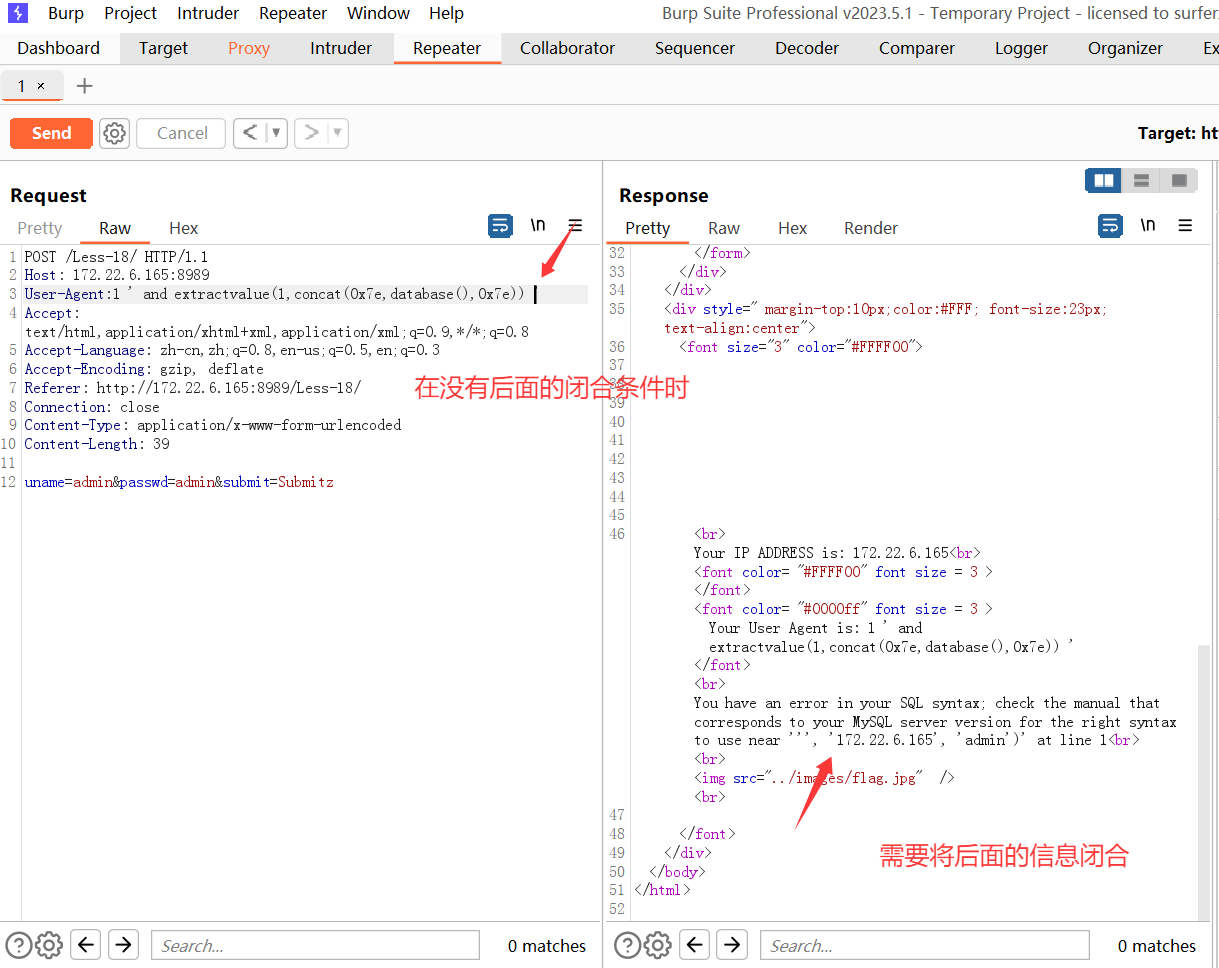1219x968 pixels.
Task: Select side-by-side layout view
Action: tap(1104, 181)
